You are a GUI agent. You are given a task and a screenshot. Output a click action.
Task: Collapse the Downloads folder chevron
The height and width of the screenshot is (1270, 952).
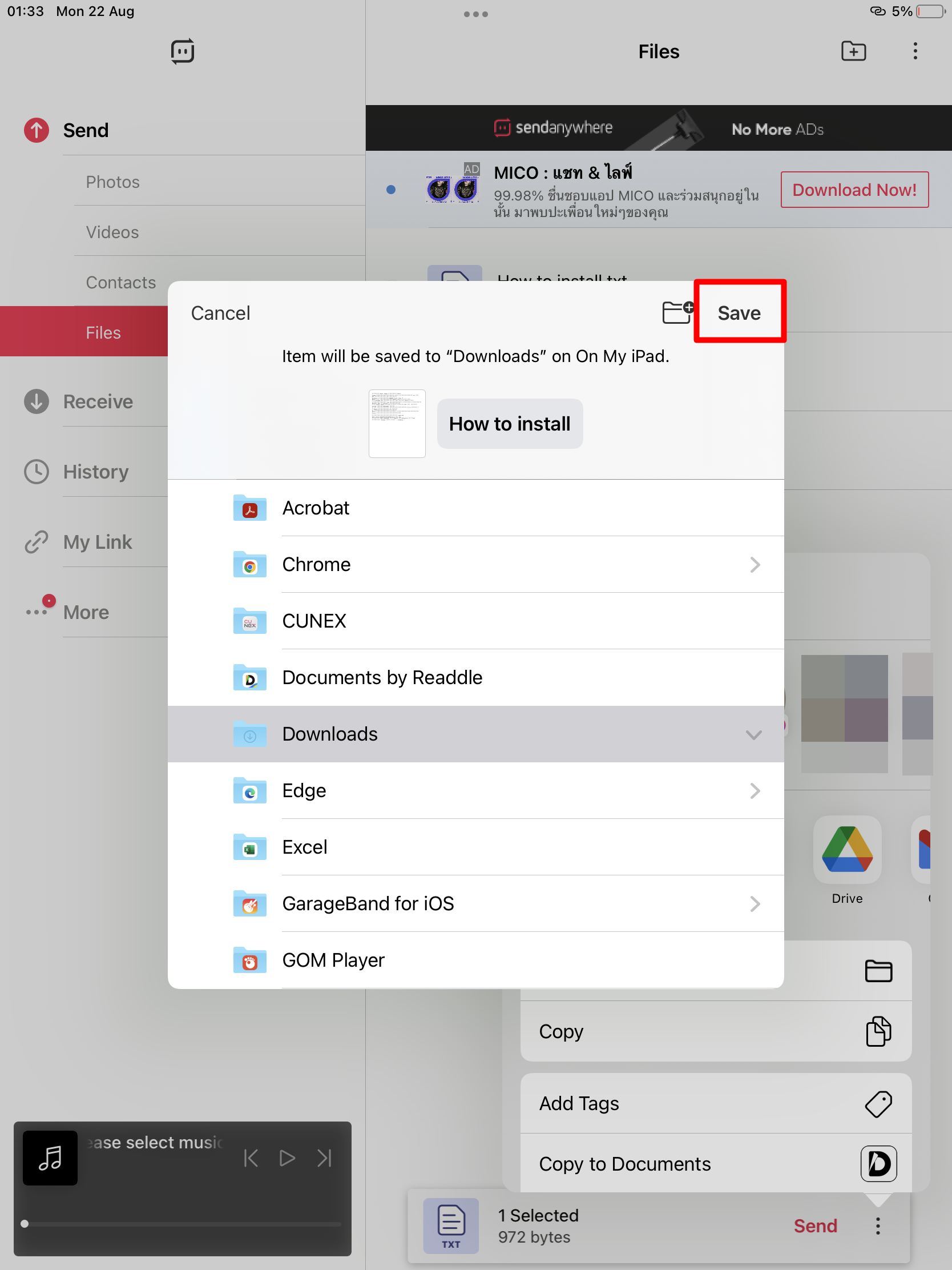(753, 735)
